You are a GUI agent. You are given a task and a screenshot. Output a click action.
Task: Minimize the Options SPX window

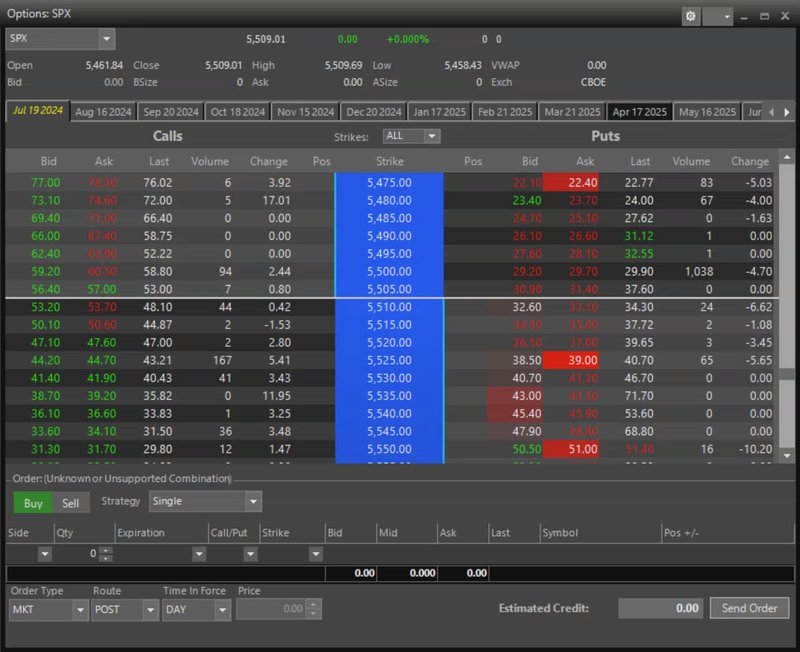[x=745, y=17]
